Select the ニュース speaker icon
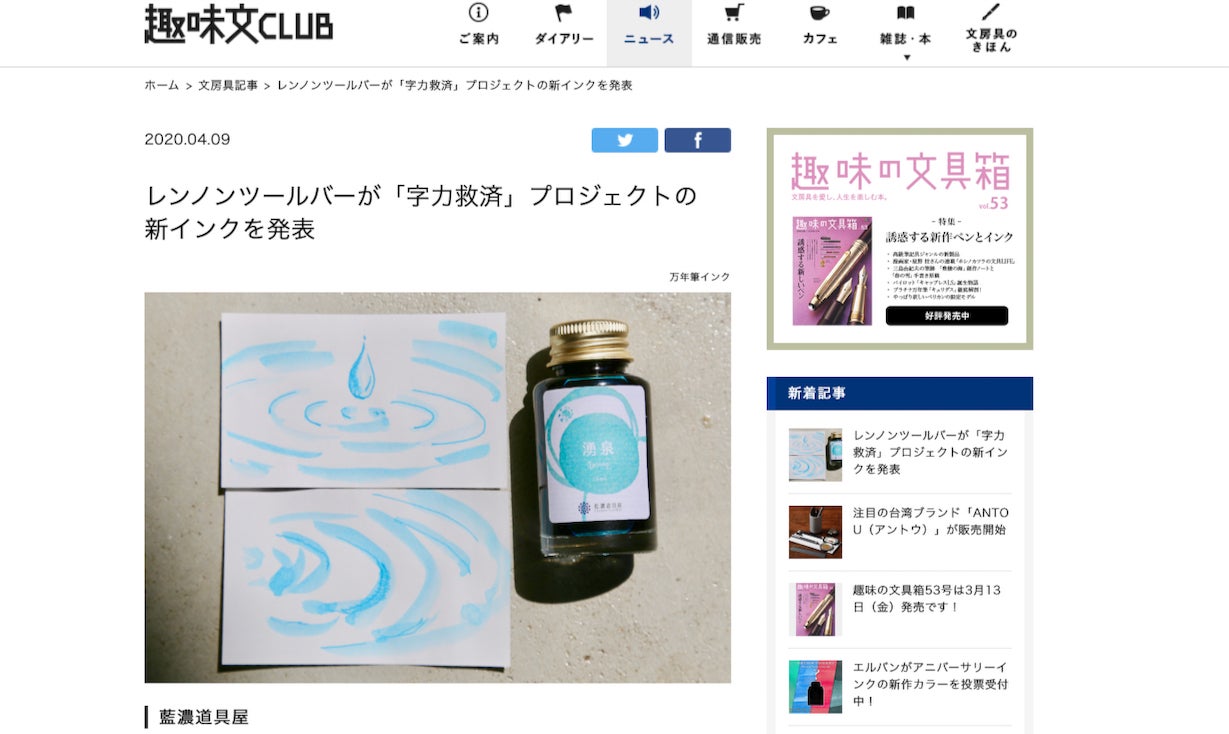Screen dimensions: 1229x734 pyautogui.click(x=649, y=13)
